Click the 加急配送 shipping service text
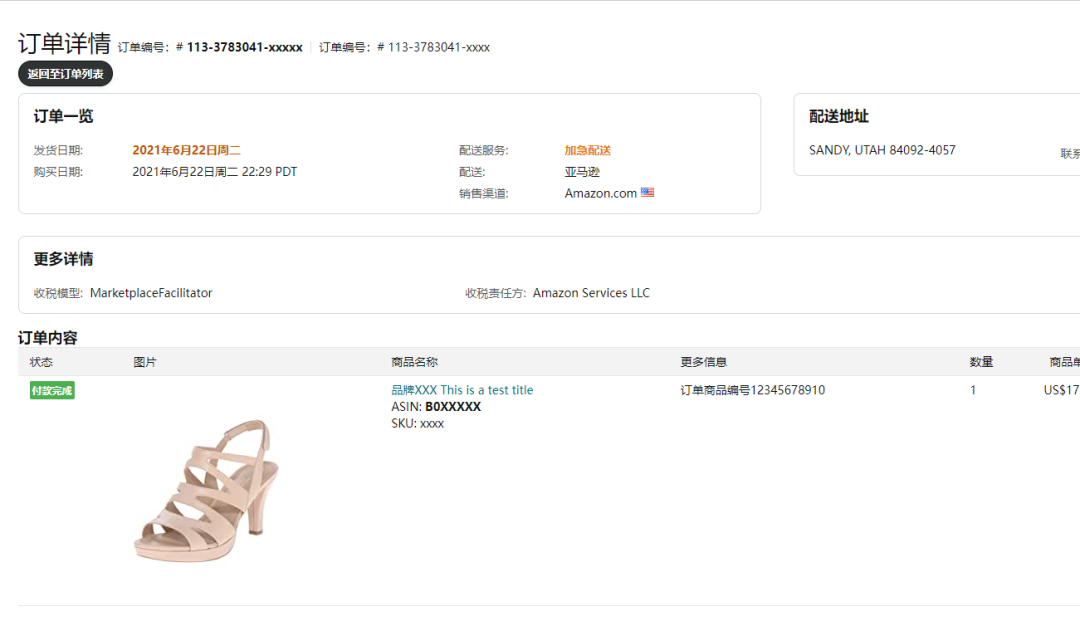1080x621 pixels. tap(588, 150)
